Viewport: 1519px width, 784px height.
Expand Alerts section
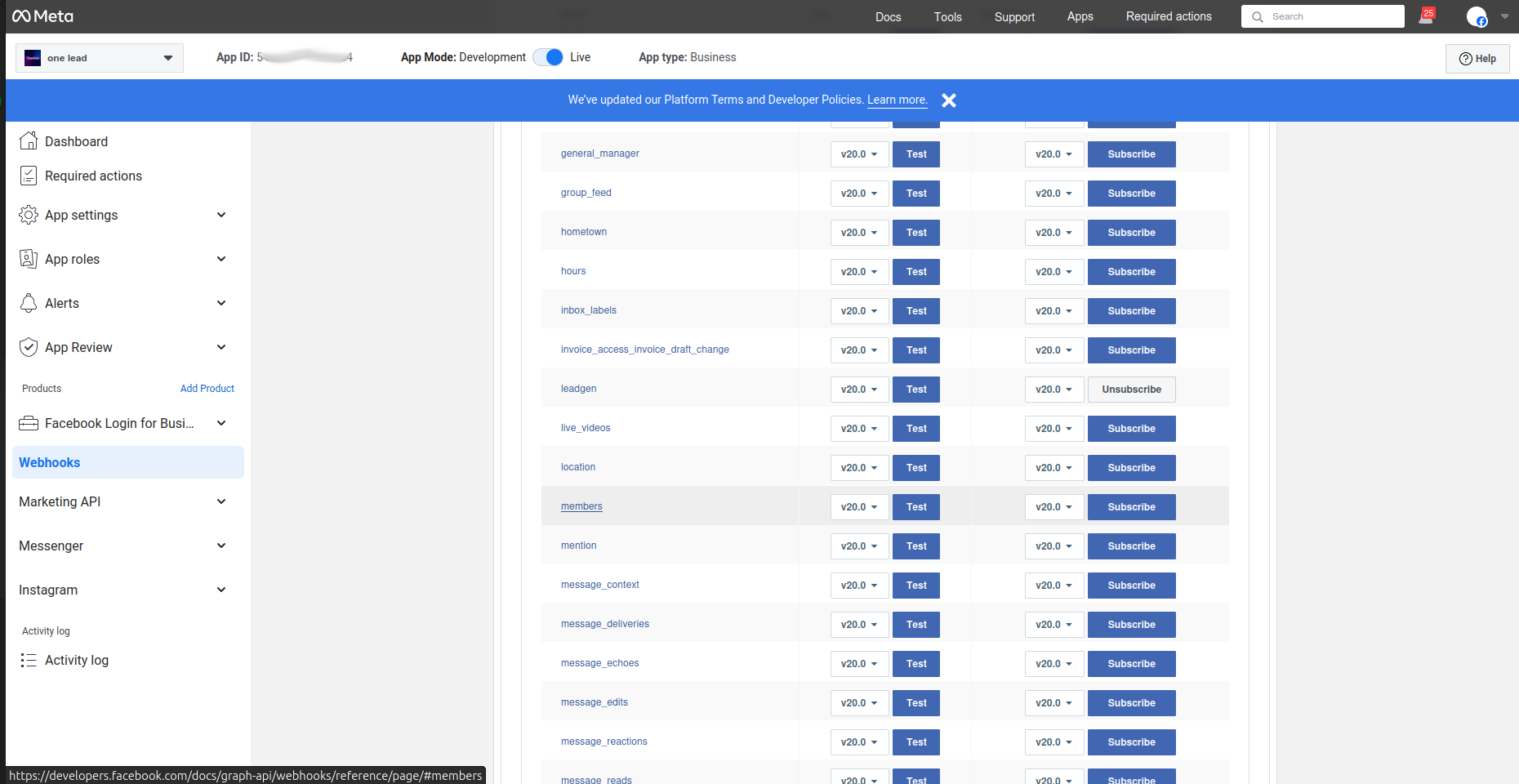(x=221, y=303)
